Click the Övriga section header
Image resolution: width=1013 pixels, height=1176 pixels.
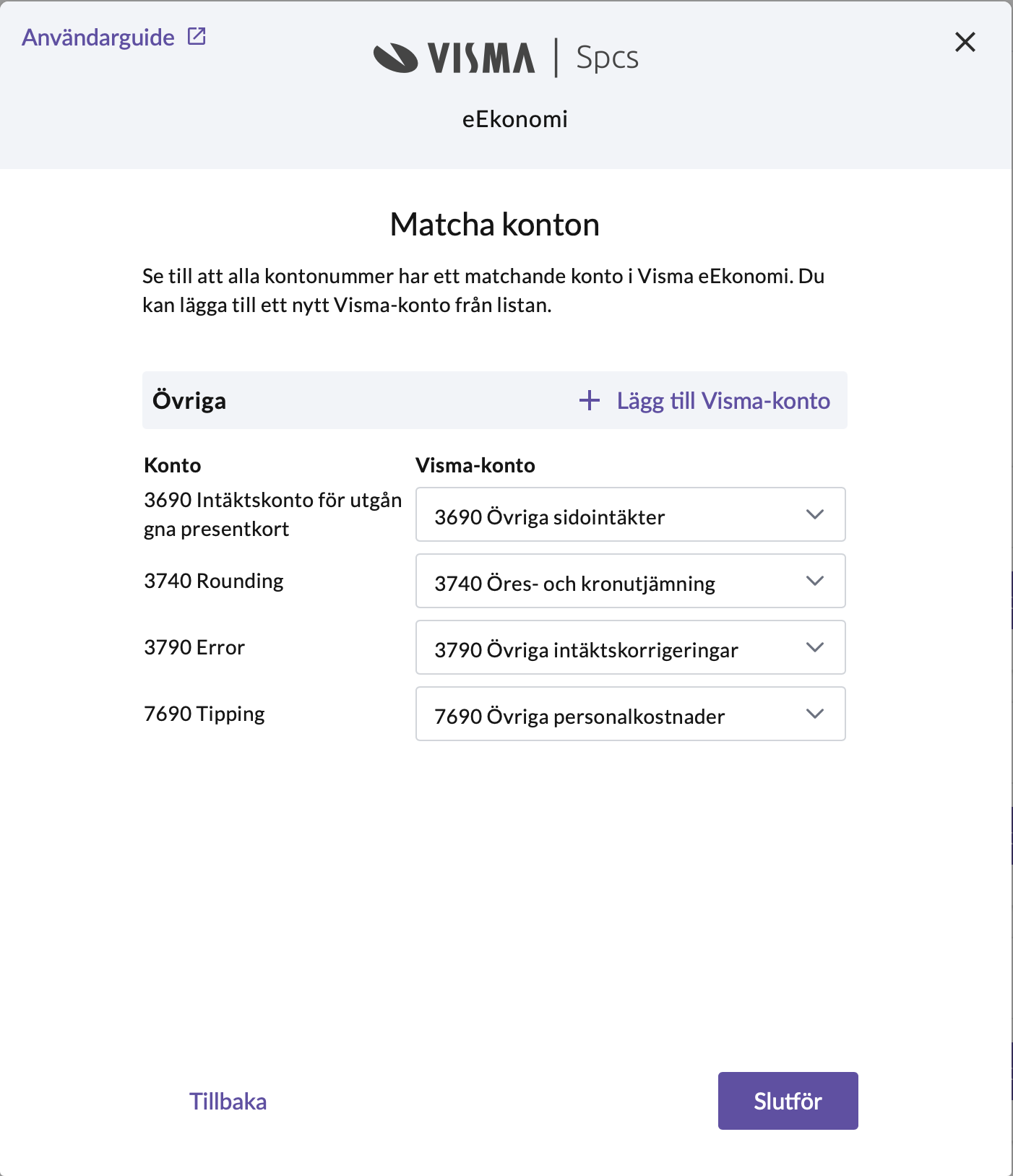189,401
